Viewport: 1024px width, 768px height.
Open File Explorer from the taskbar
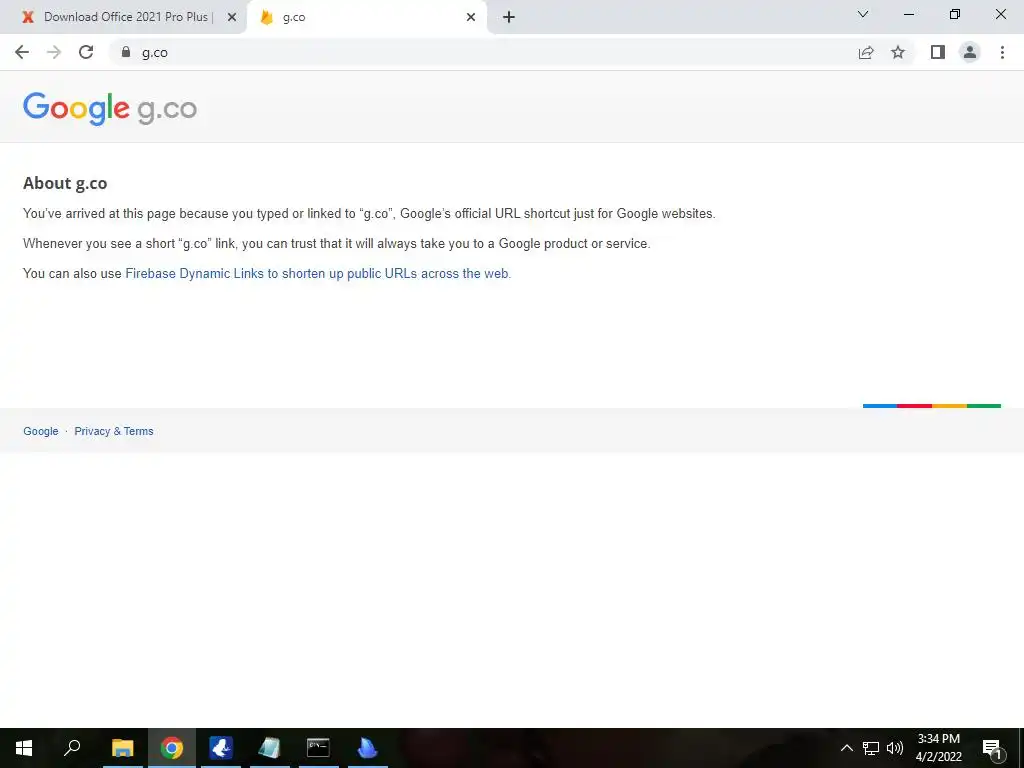coord(122,748)
